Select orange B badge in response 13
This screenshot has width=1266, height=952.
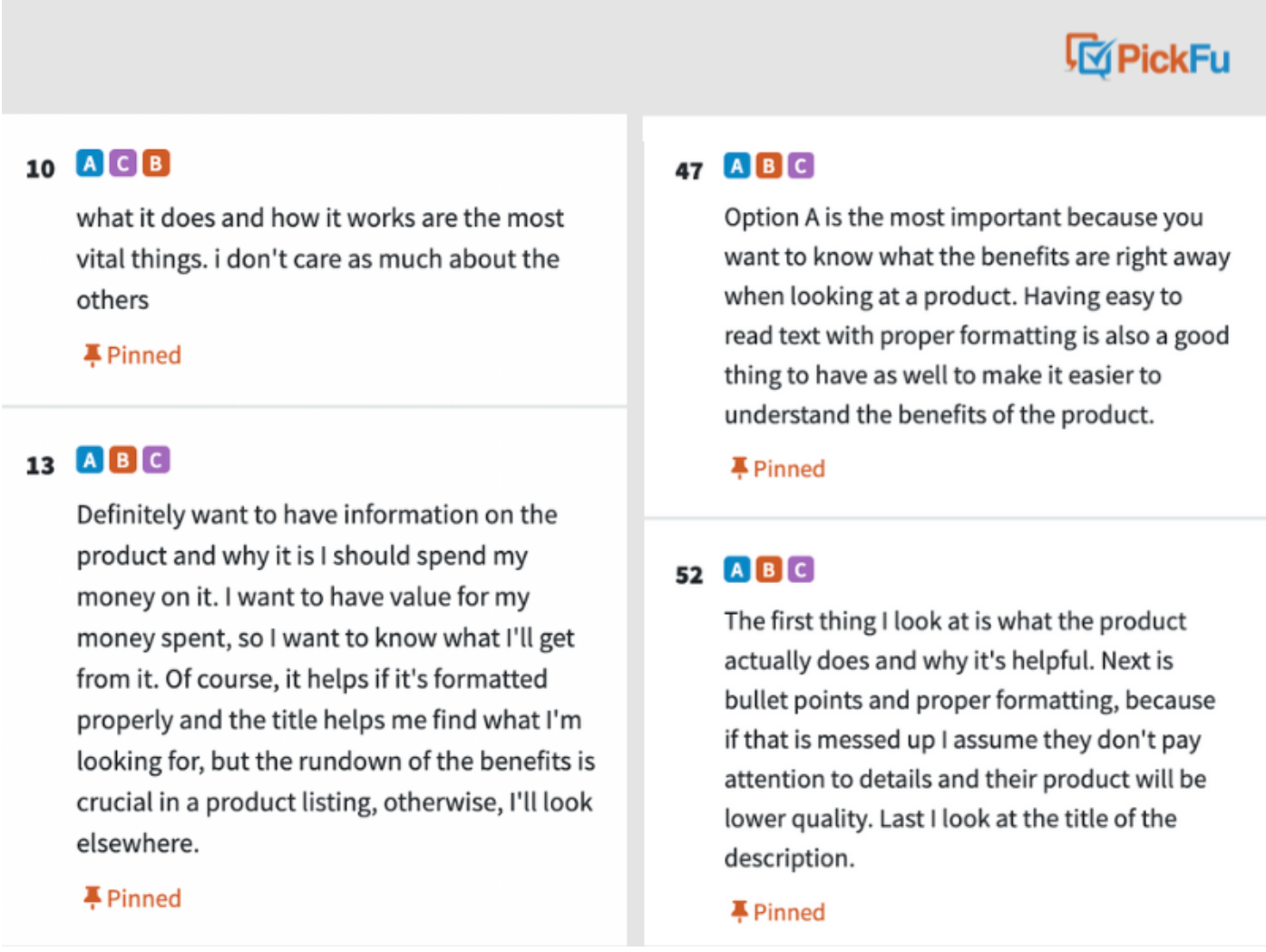pos(122,460)
